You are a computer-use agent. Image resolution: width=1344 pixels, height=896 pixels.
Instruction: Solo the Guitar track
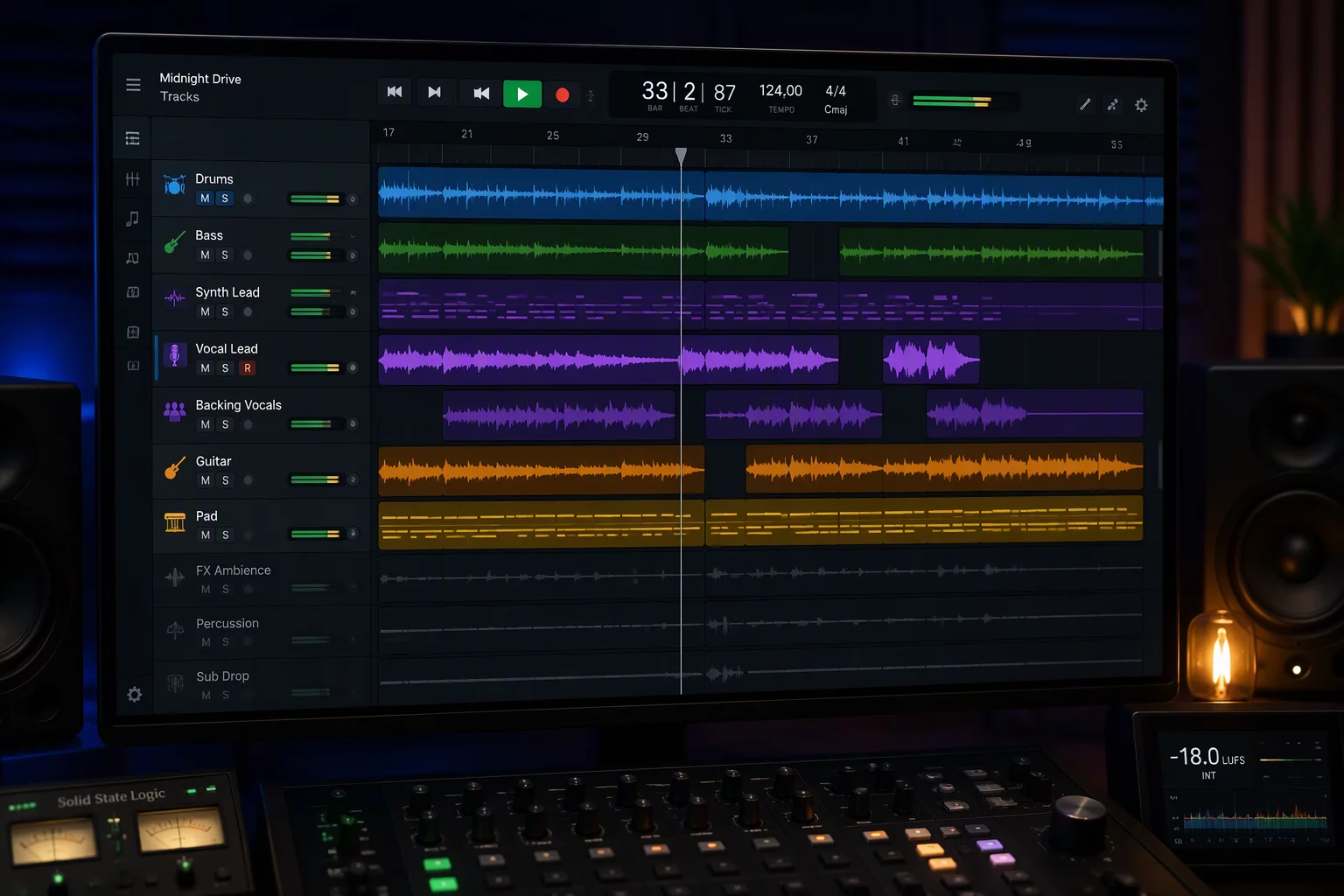coord(225,480)
